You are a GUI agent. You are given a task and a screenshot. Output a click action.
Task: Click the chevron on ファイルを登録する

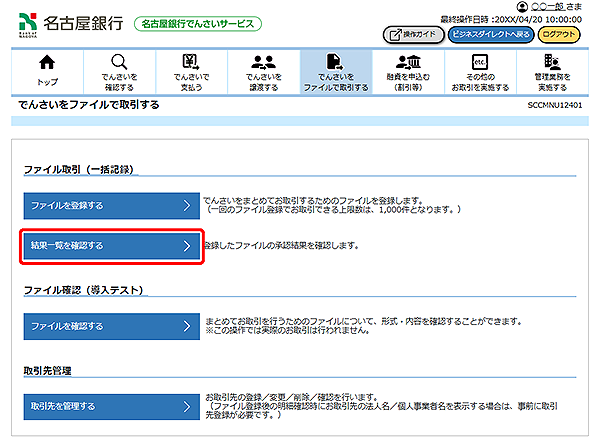[x=187, y=206]
